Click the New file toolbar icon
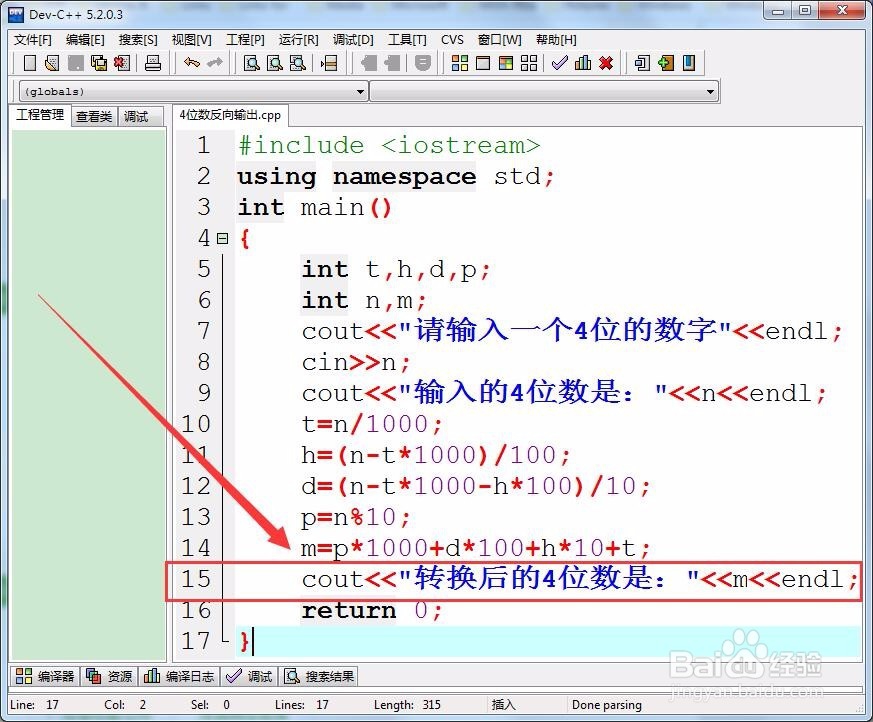Image resolution: width=873 pixels, height=722 pixels. click(30, 63)
